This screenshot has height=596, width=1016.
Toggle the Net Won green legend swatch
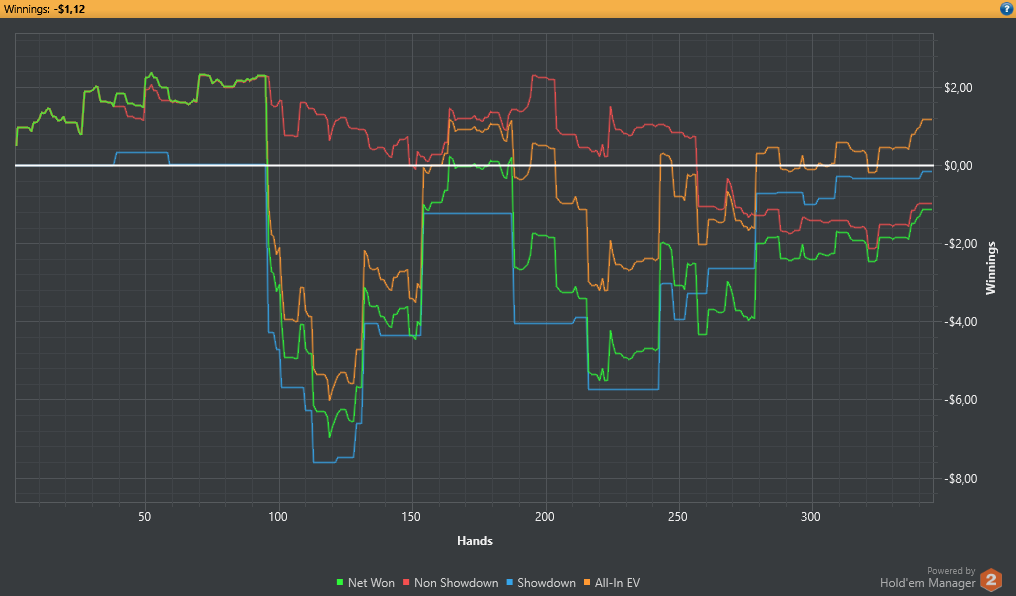[340, 583]
